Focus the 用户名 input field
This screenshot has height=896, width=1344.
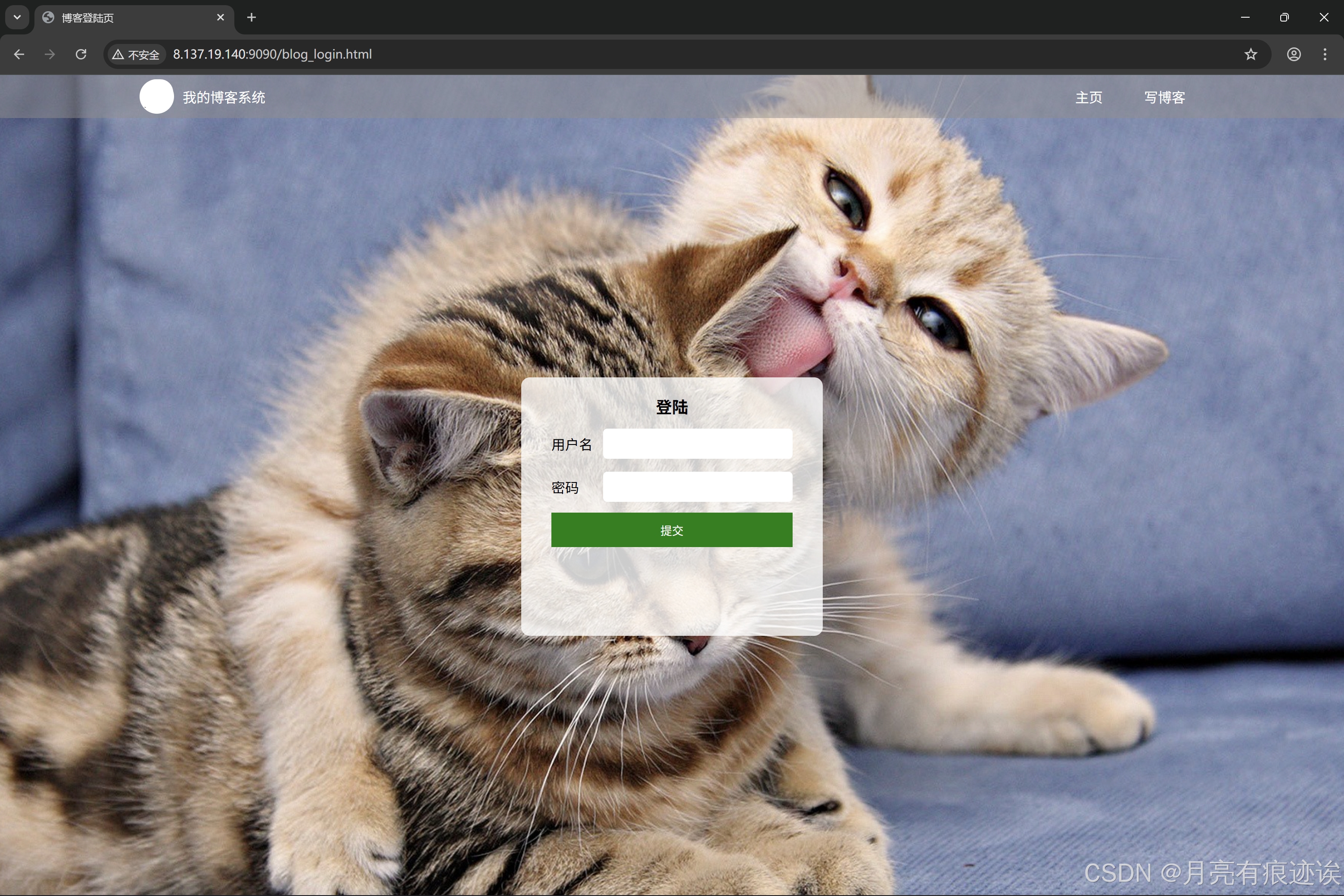pos(698,444)
